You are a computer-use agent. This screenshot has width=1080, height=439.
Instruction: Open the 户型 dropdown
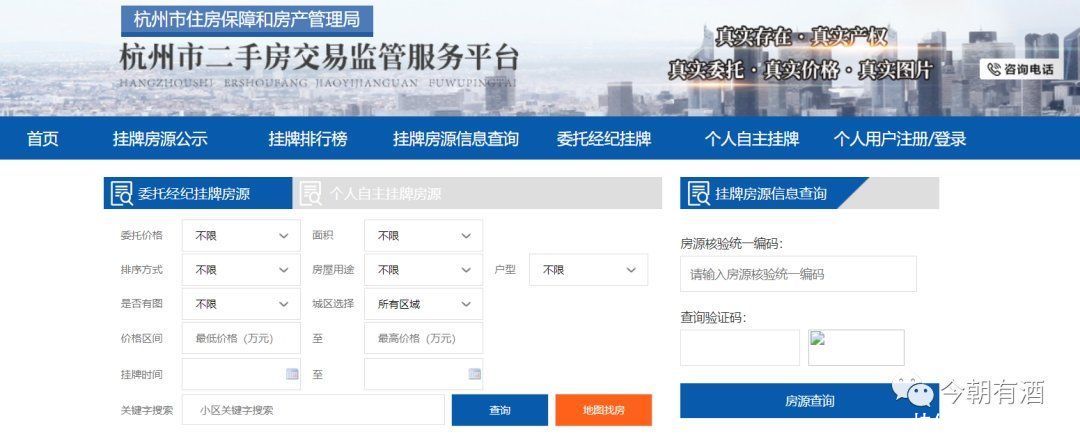point(588,270)
